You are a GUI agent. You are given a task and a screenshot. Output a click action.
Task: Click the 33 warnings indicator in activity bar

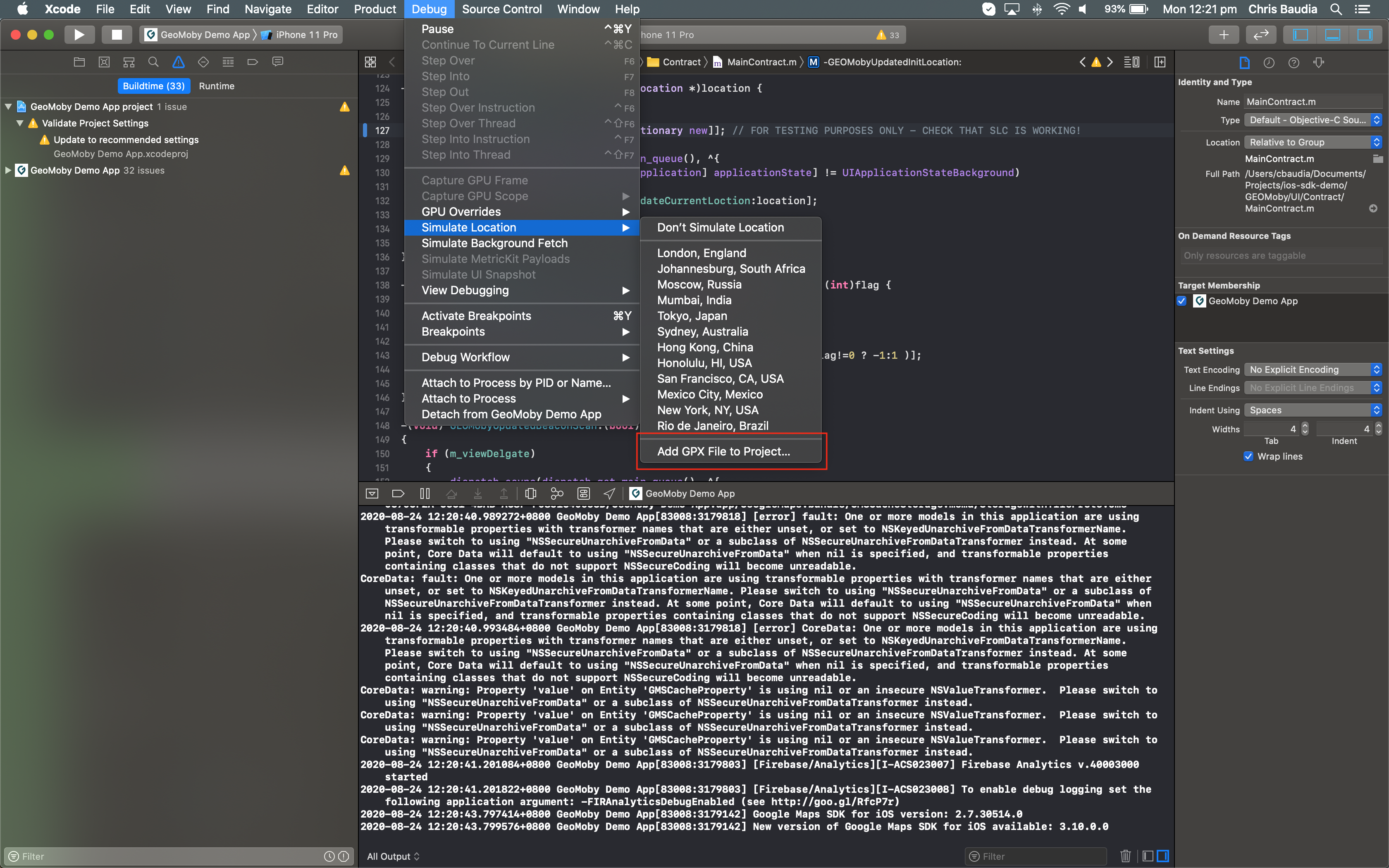pos(888,35)
